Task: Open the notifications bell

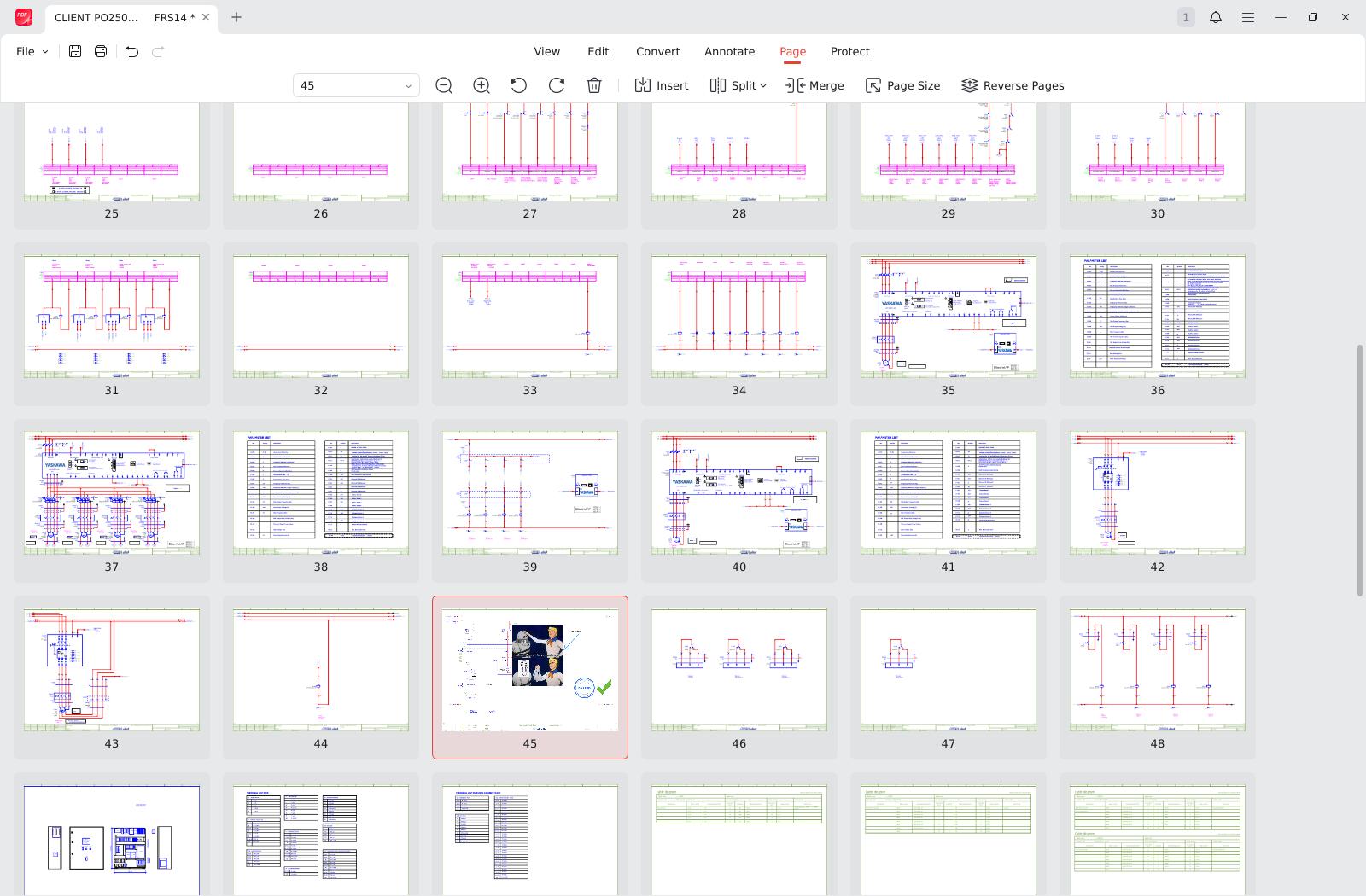Action: [x=1216, y=17]
